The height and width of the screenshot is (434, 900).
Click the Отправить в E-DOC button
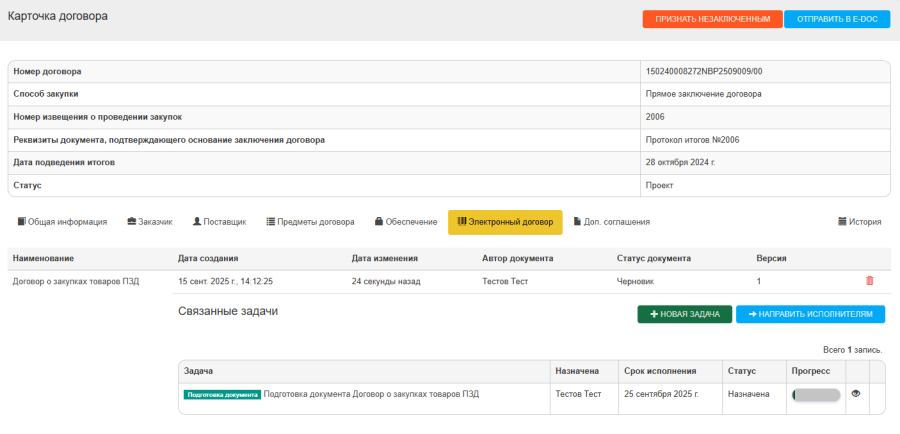point(836,19)
